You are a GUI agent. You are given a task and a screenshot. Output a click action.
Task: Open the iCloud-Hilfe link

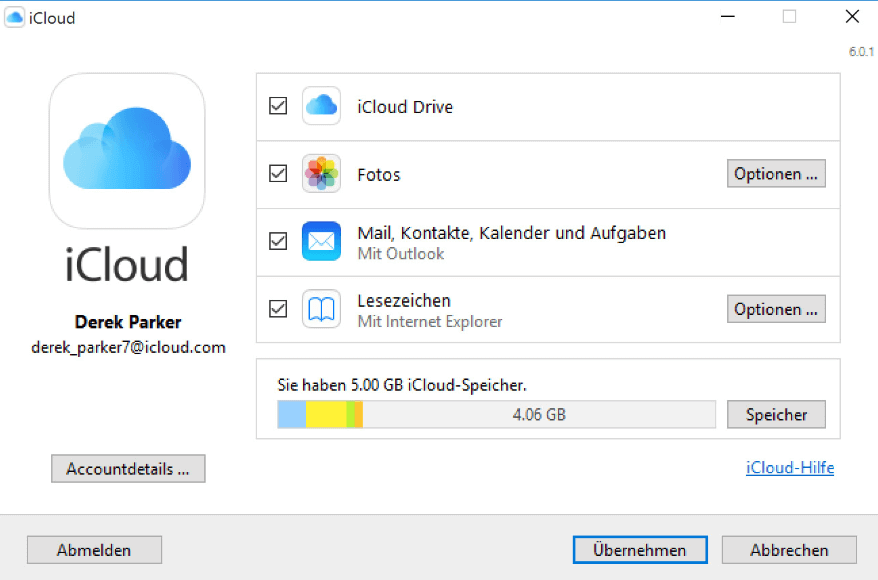[x=790, y=467]
